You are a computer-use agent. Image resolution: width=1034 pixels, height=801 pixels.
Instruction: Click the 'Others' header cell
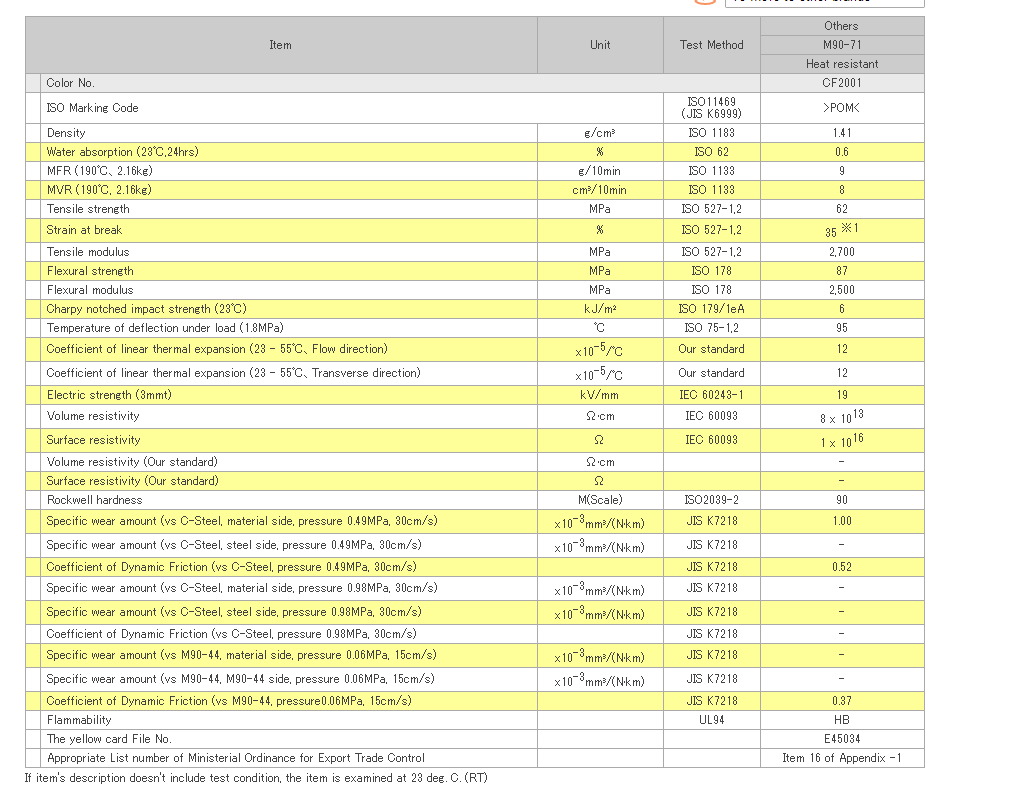coord(841,26)
